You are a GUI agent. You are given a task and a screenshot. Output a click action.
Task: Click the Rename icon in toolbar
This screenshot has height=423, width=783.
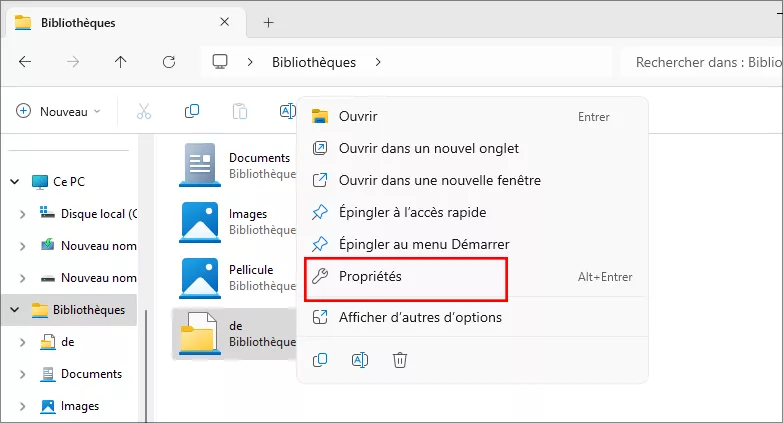point(287,111)
